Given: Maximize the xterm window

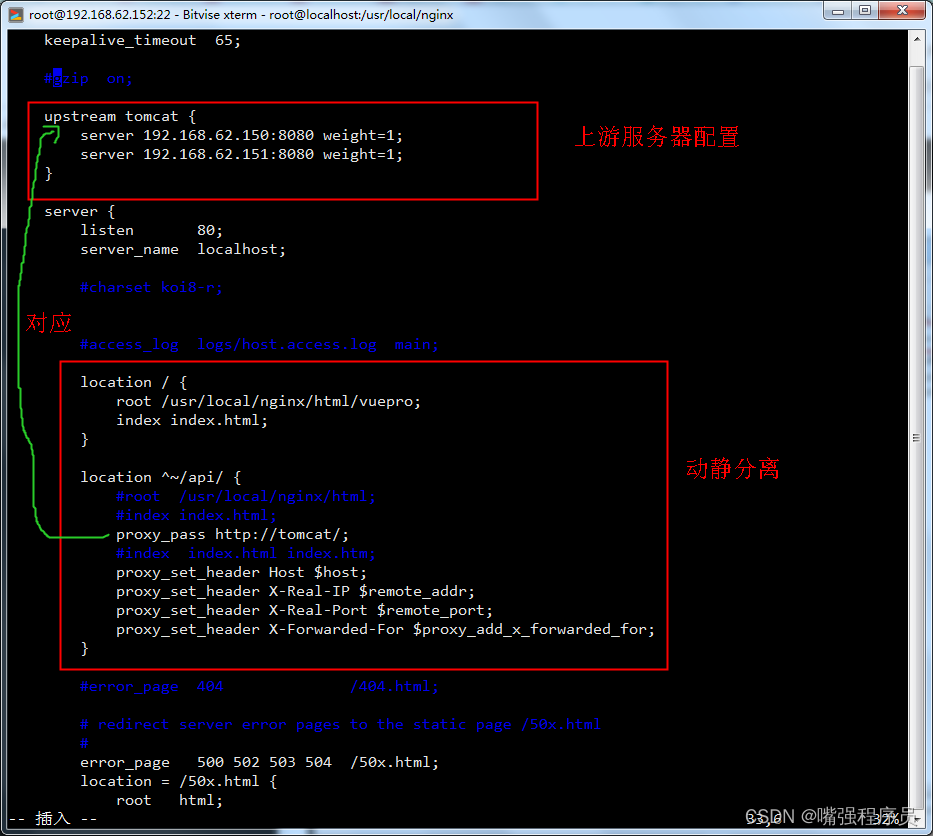Looking at the screenshot, I should (865, 11).
